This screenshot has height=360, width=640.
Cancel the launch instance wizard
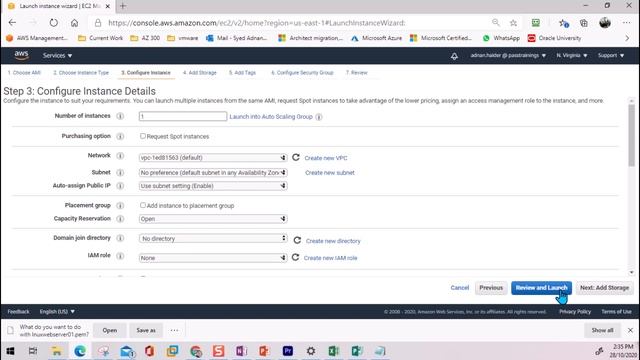[x=460, y=288]
